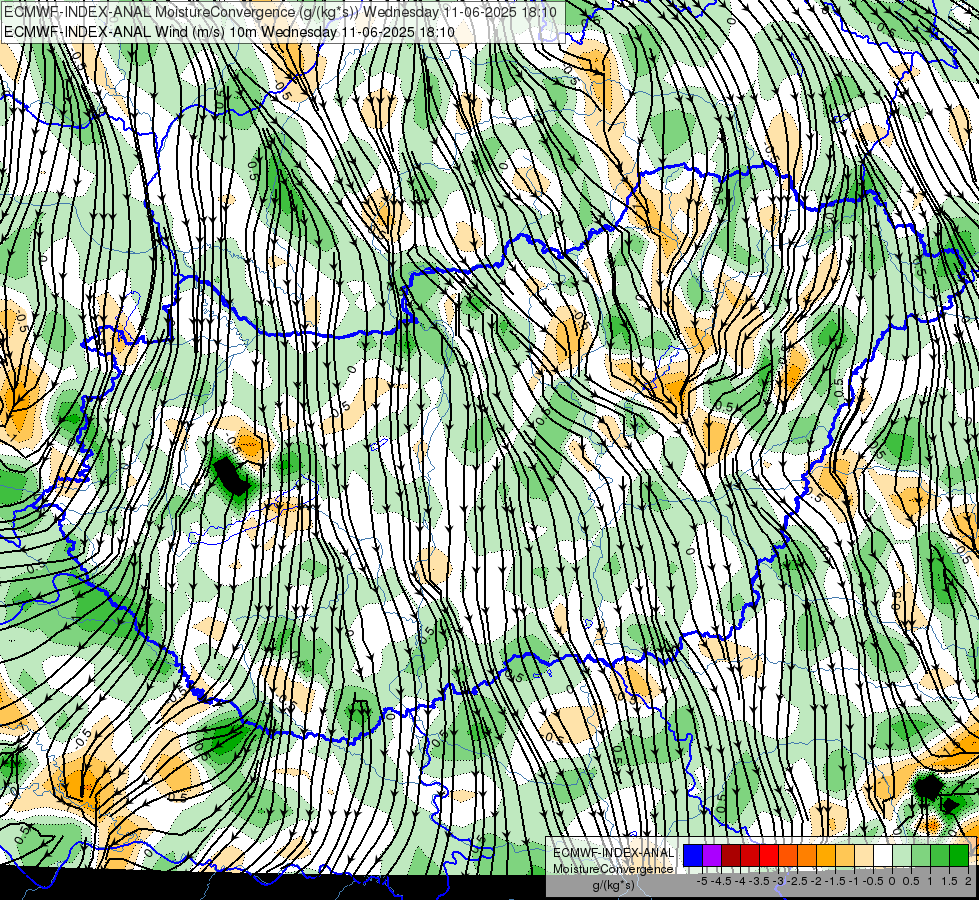
Task: Pick the palest green swatch beside white
Action: point(902,855)
